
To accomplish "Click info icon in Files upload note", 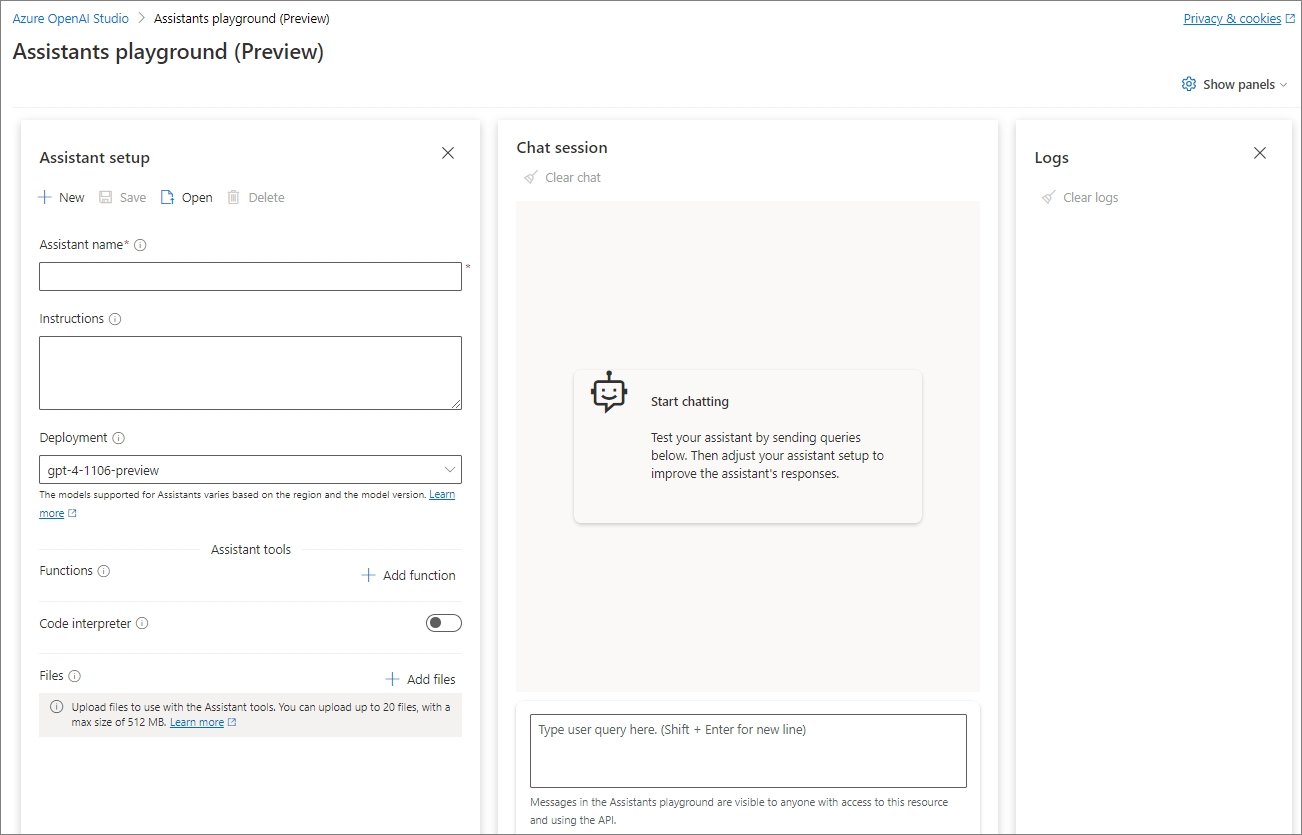I will [x=57, y=707].
